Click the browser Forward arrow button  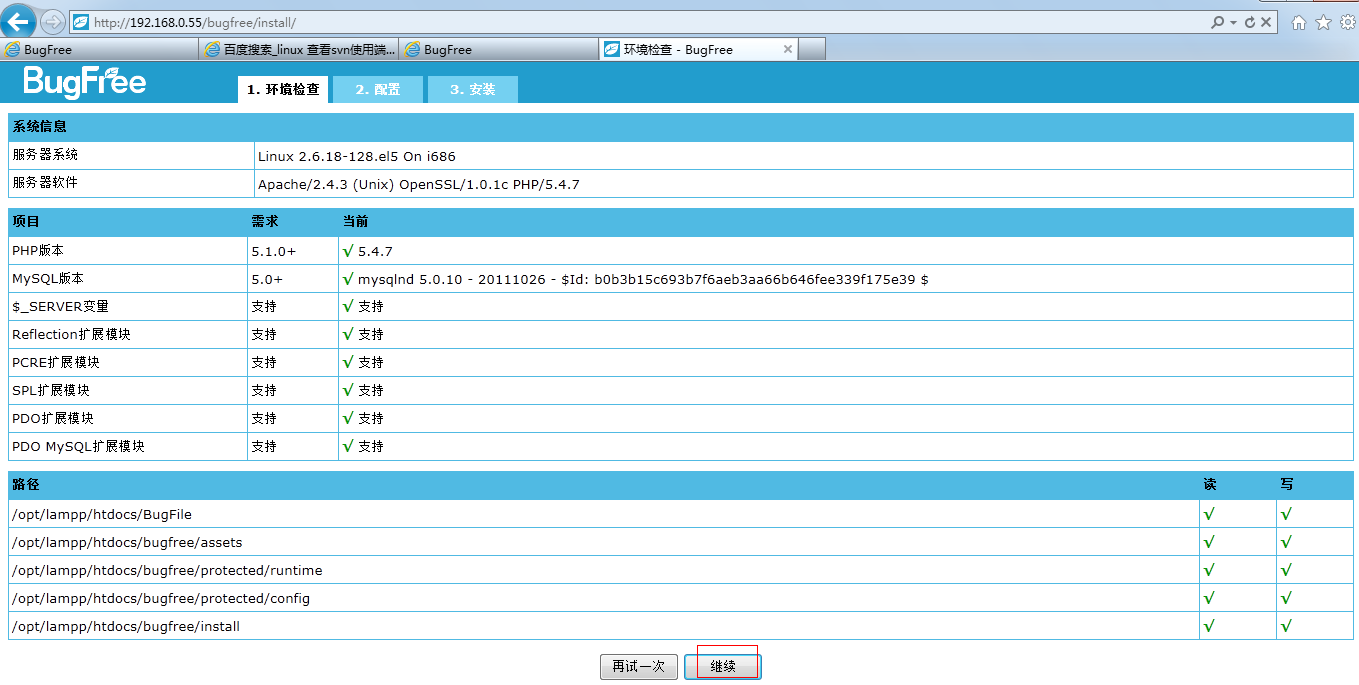tap(53, 22)
